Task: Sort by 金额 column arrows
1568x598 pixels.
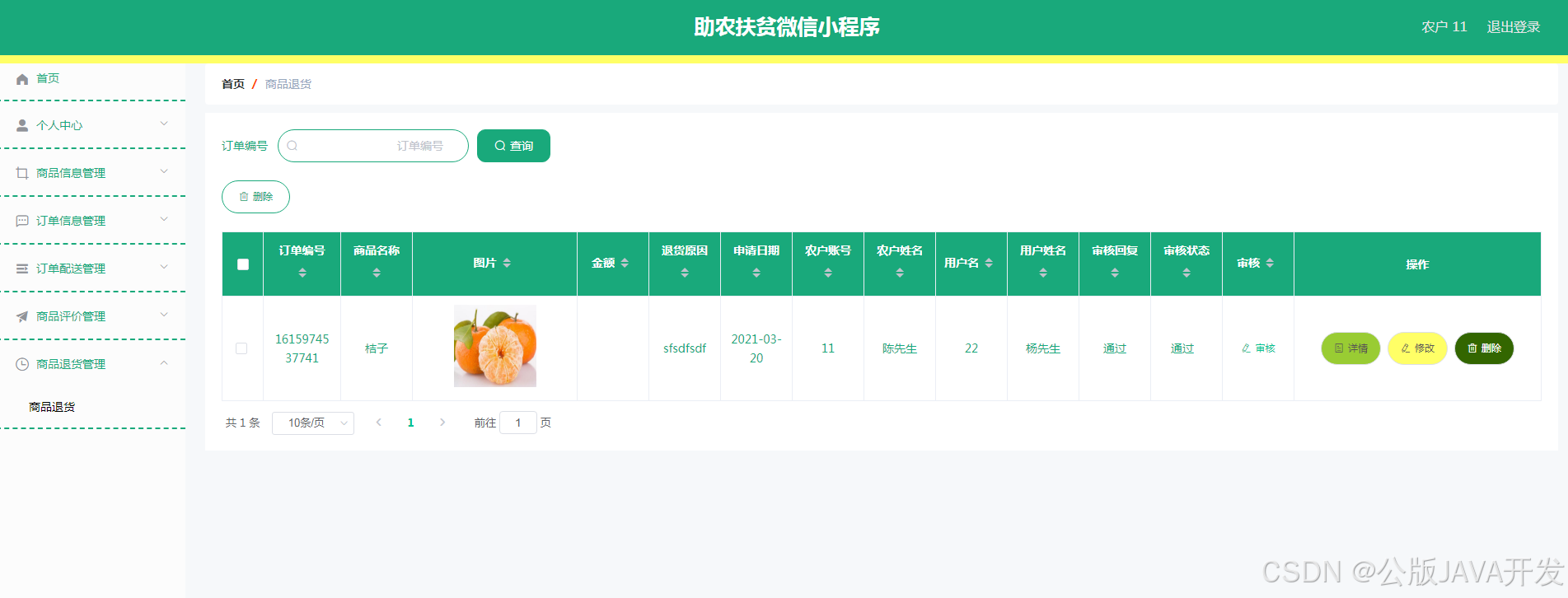Action: point(625,263)
